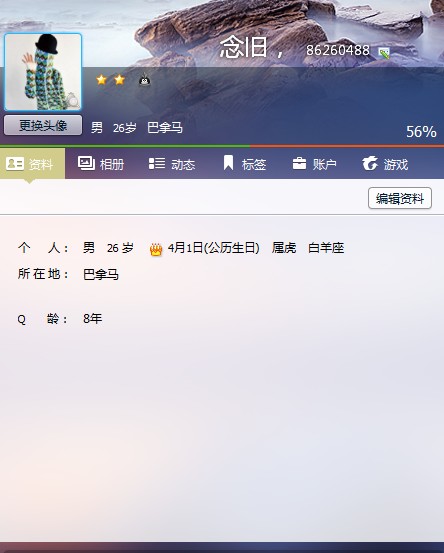444x553 pixels.
Task: Click the 更换头像 button
Action: (x=43, y=125)
